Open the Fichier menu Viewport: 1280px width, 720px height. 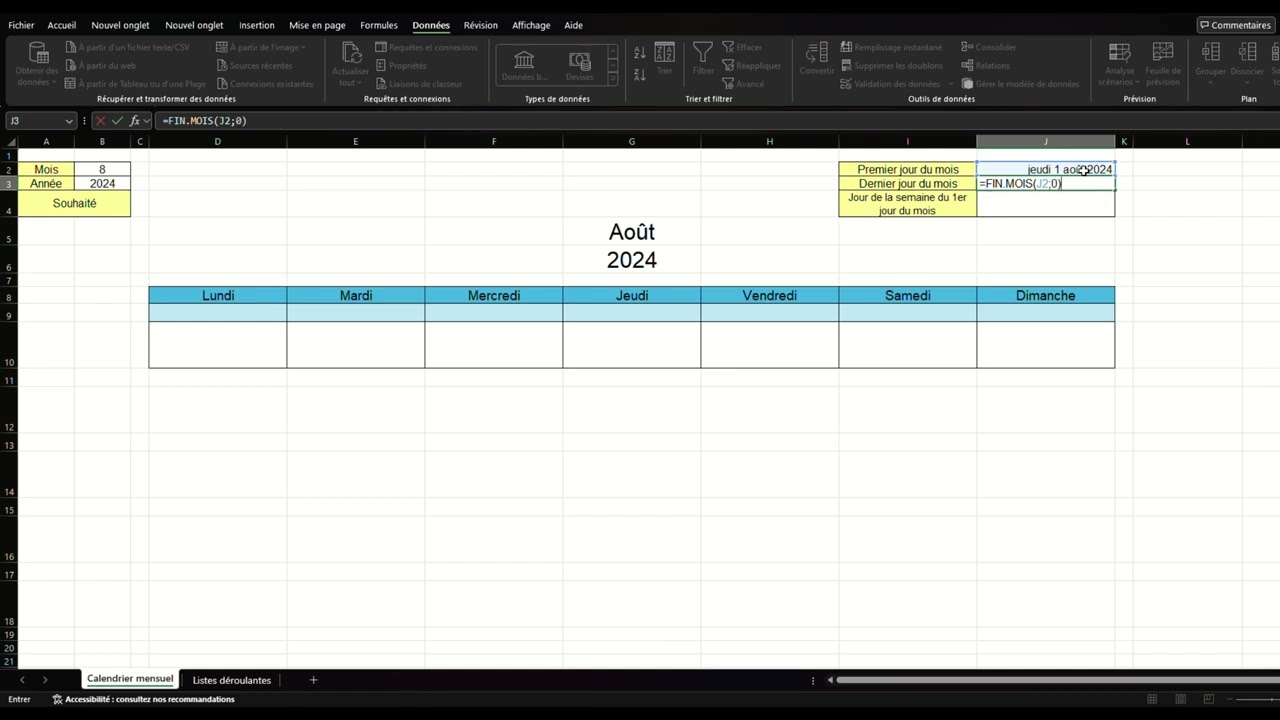click(21, 25)
